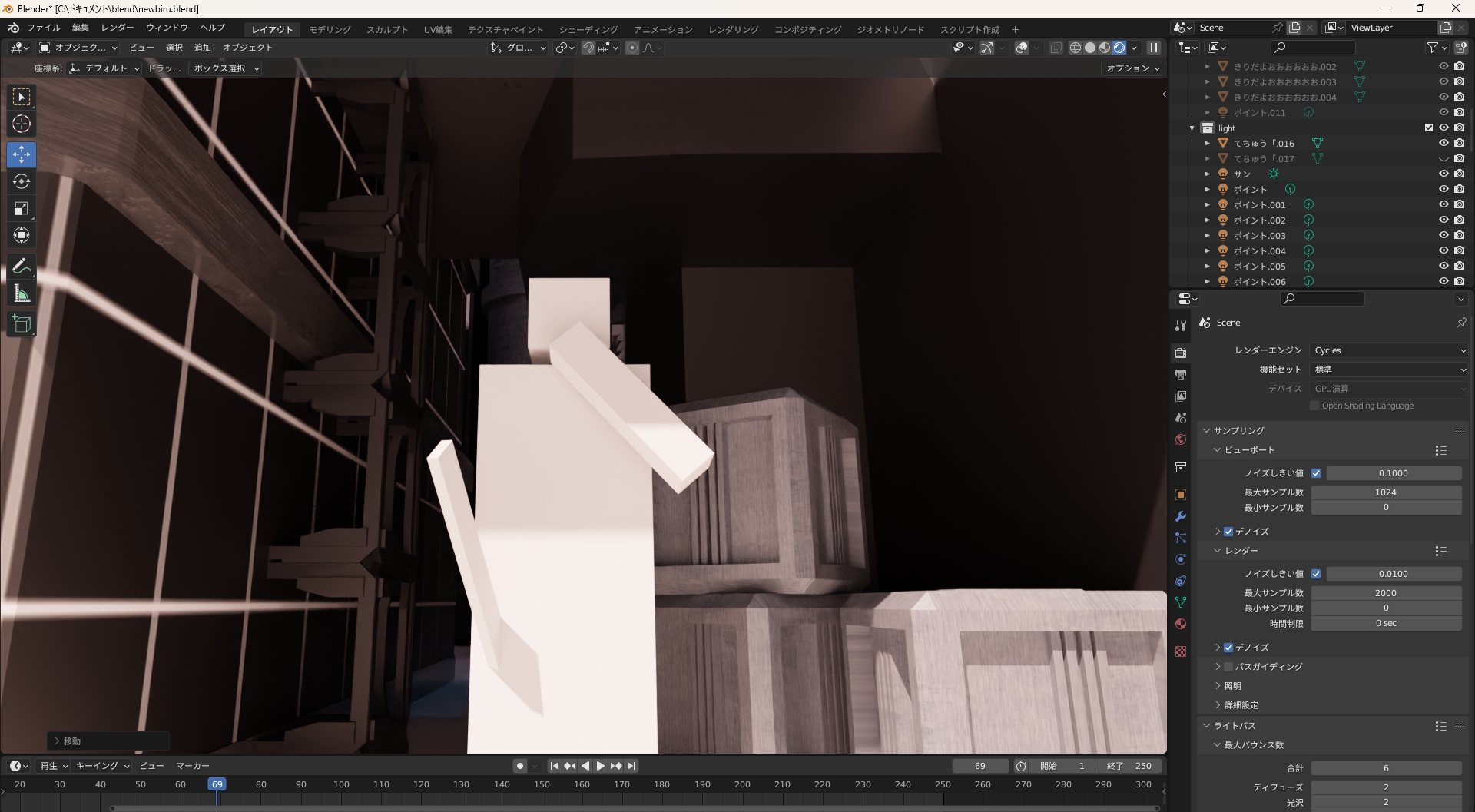
Task: Hide the サン light in the outliner
Action: point(1444,174)
